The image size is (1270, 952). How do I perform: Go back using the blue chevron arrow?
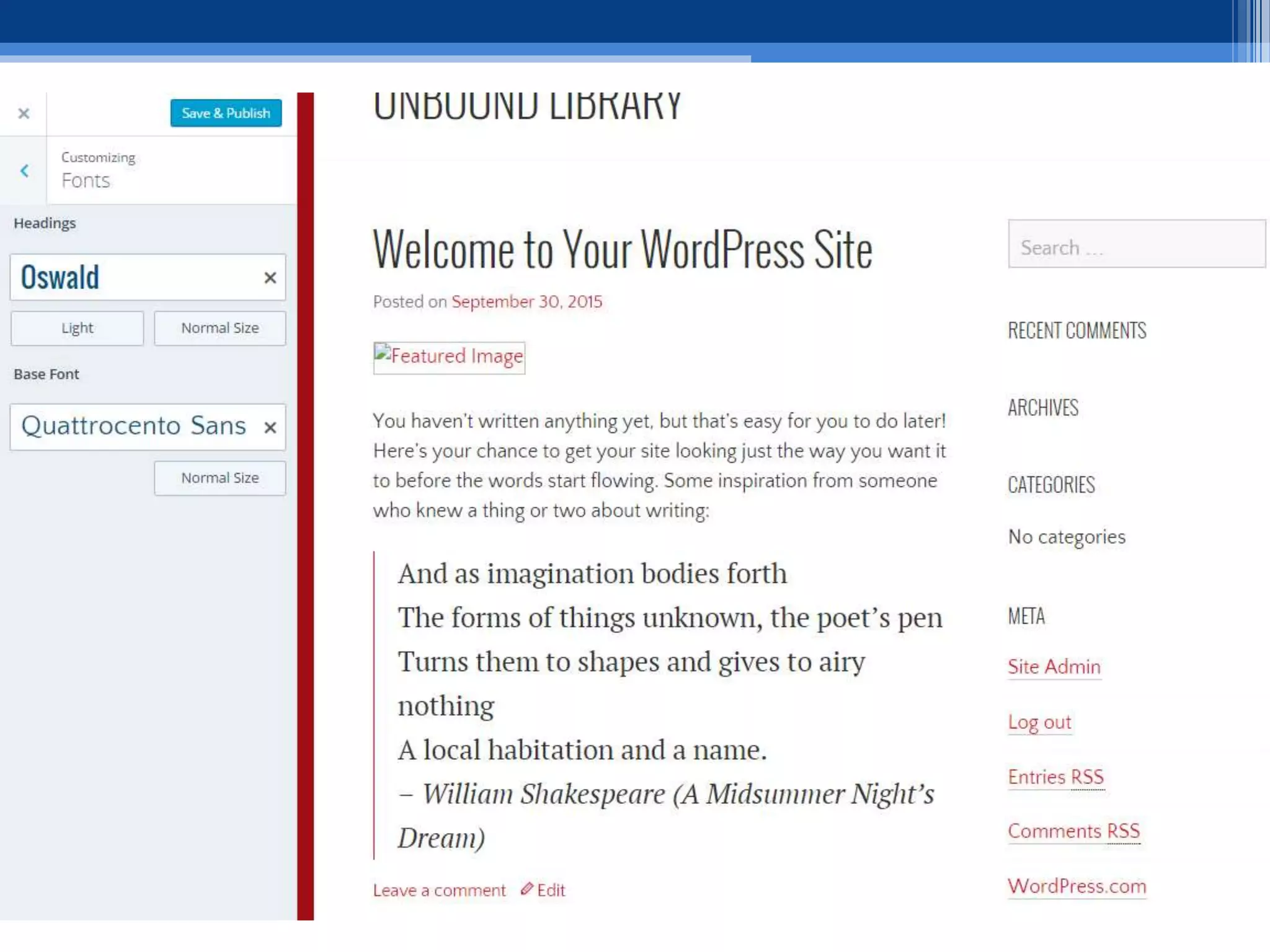24,170
